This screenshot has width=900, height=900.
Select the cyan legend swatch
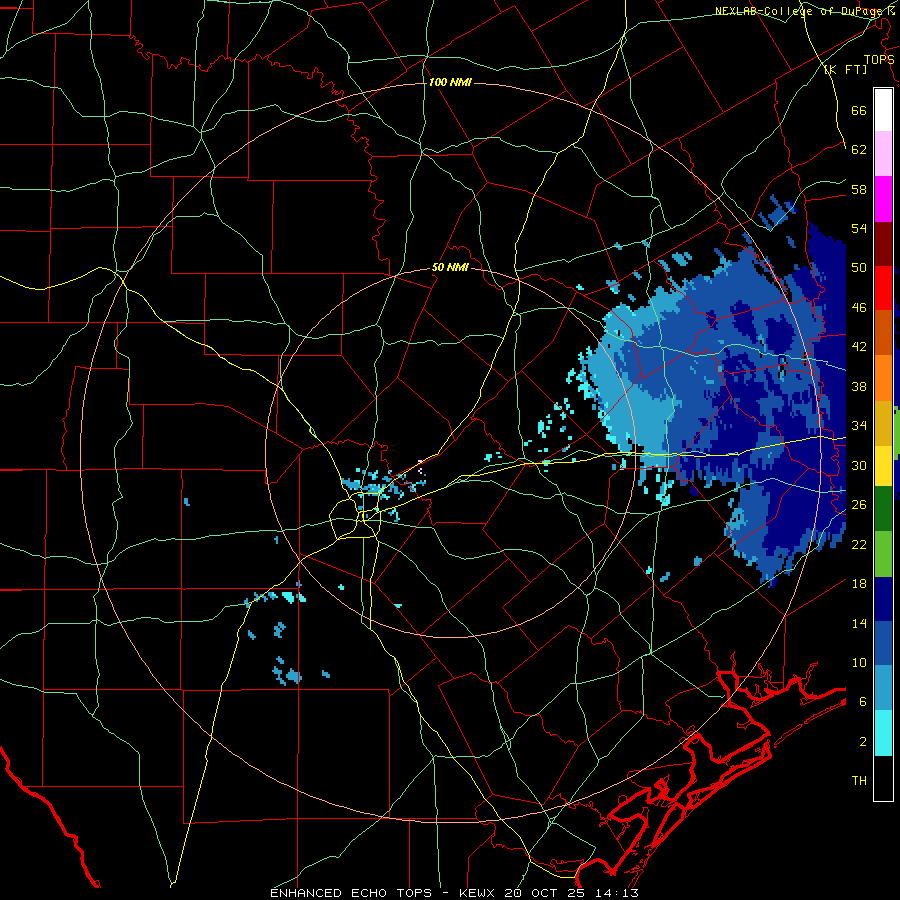(x=883, y=733)
